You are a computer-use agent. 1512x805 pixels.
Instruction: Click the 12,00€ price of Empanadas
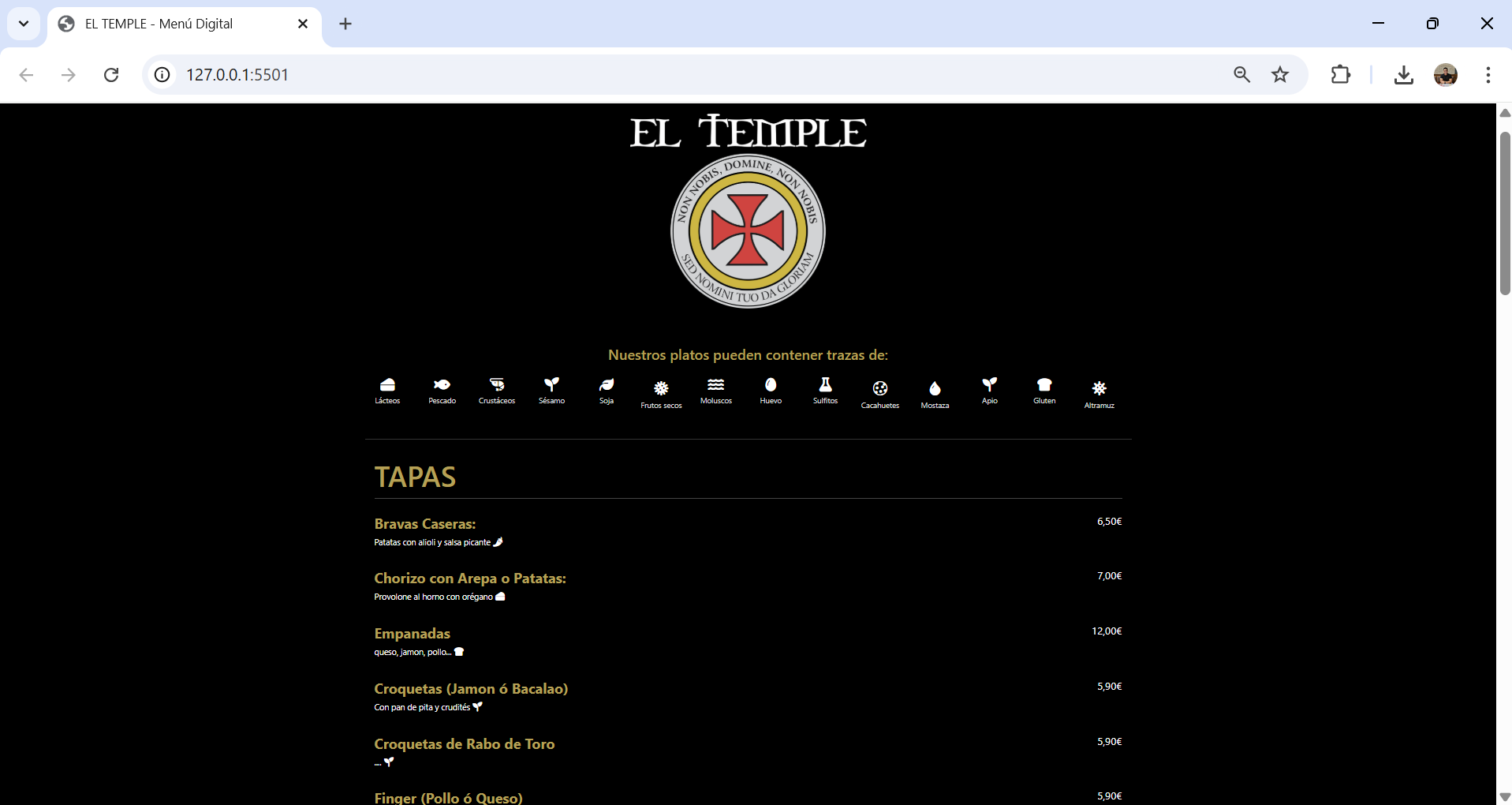tap(1107, 631)
